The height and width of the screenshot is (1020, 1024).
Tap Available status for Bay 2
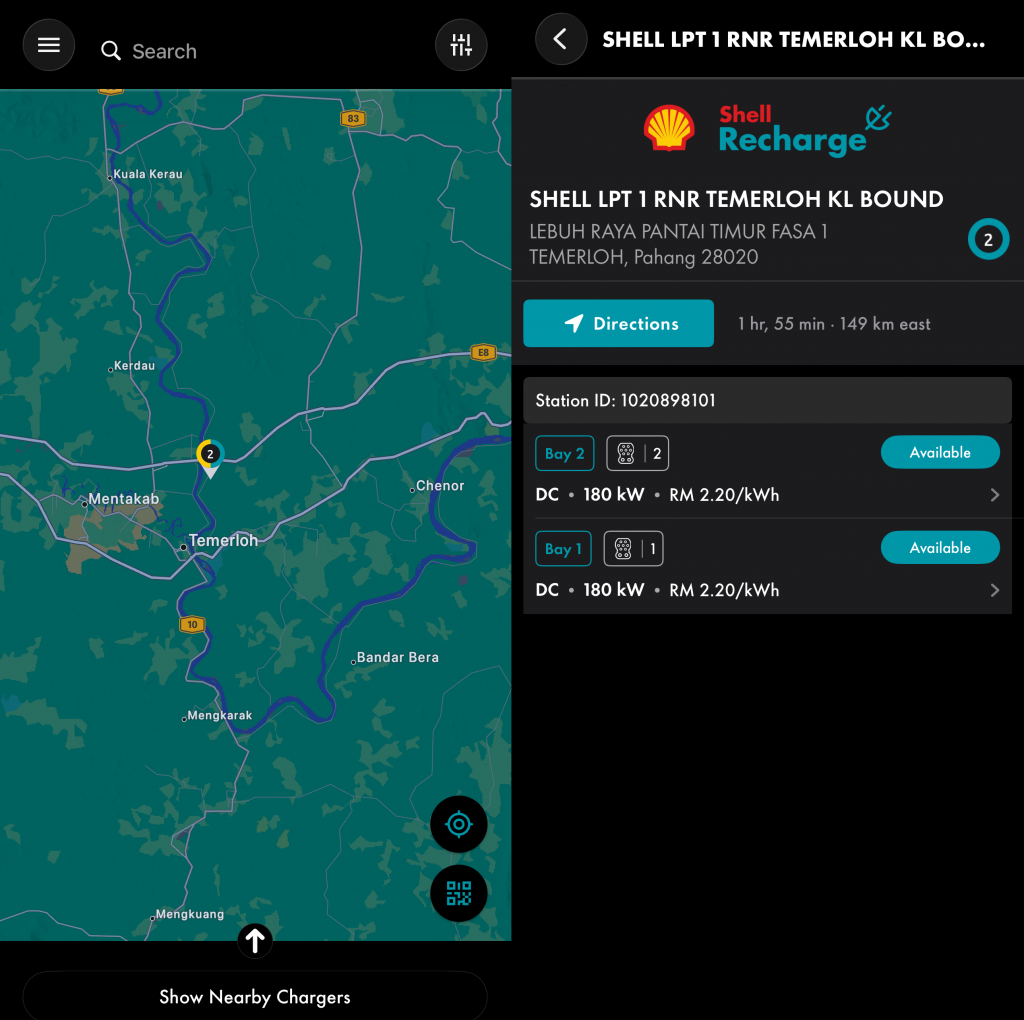[940, 452]
